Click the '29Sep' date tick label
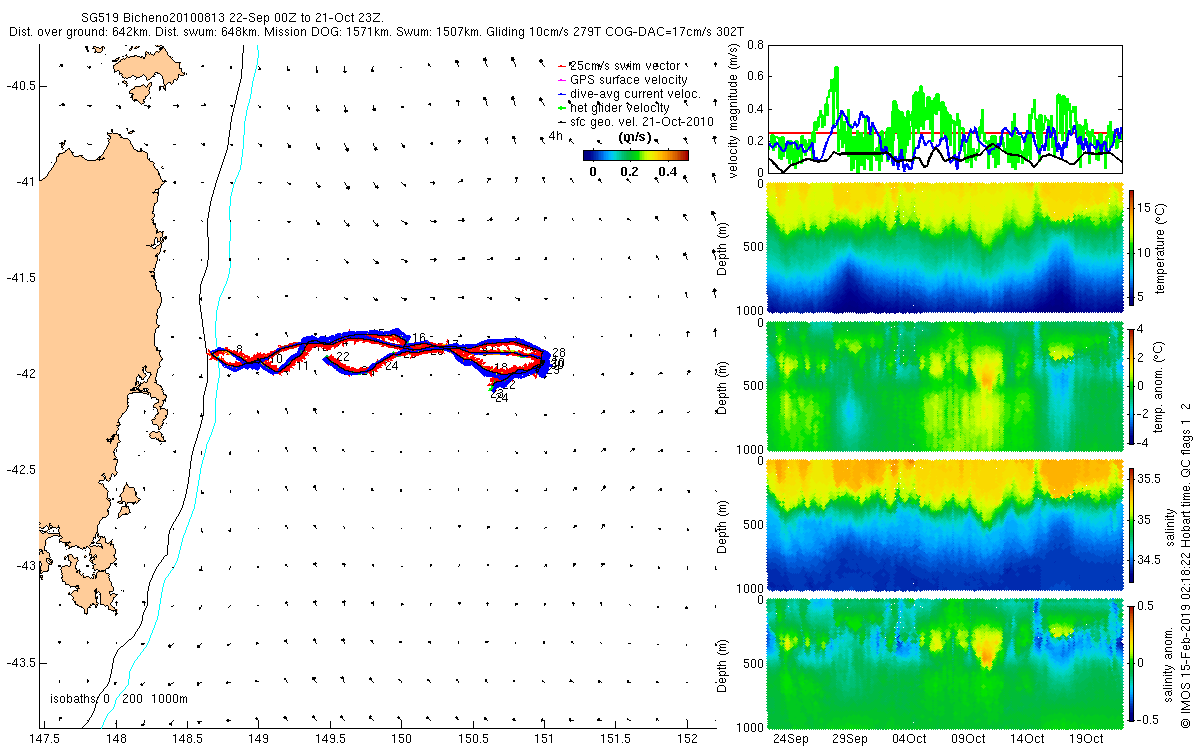The height and width of the screenshot is (750, 1200). (850, 739)
